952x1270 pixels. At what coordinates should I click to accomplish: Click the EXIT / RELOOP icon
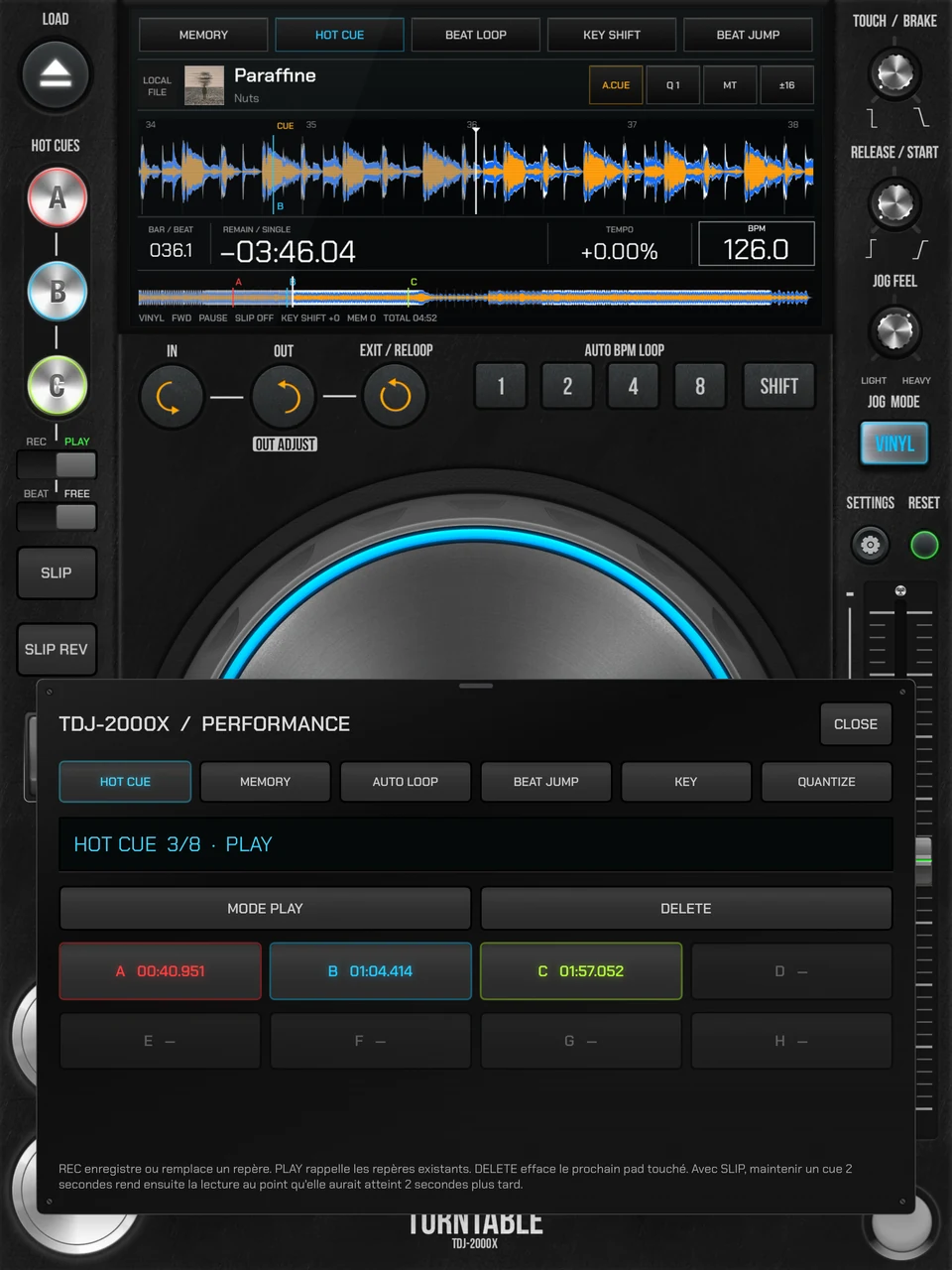[x=395, y=397]
